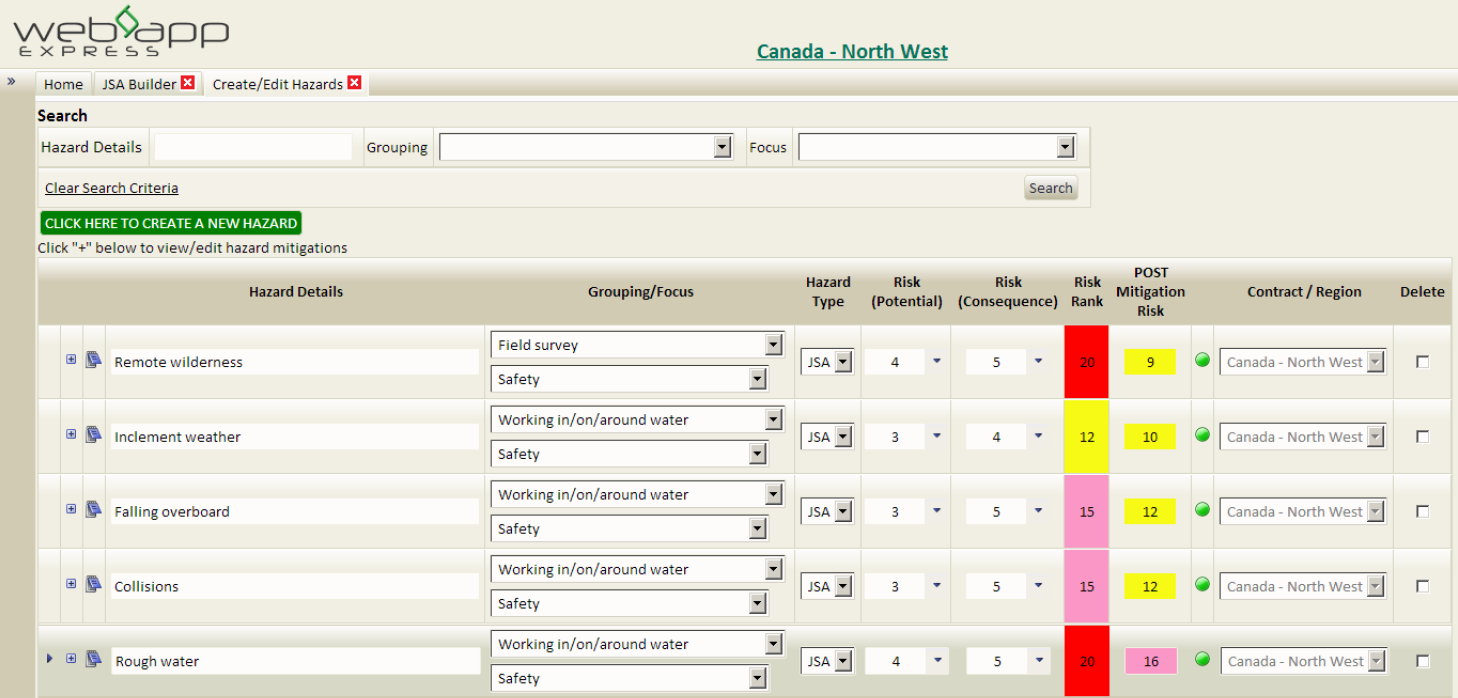
Task: Expand mitigations for Collisions hazard
Action: (x=71, y=583)
